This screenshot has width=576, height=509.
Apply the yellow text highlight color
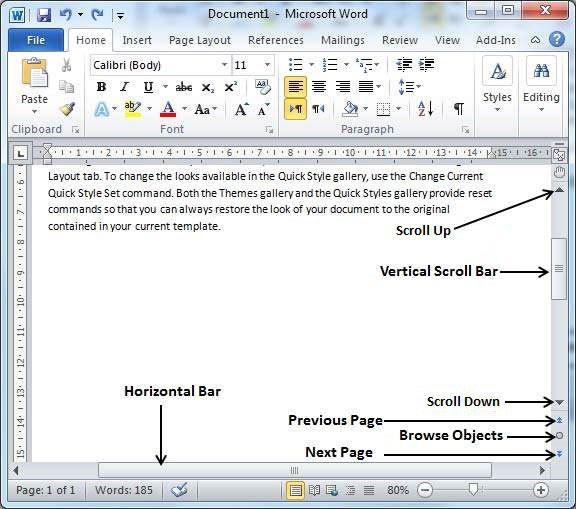[133, 109]
